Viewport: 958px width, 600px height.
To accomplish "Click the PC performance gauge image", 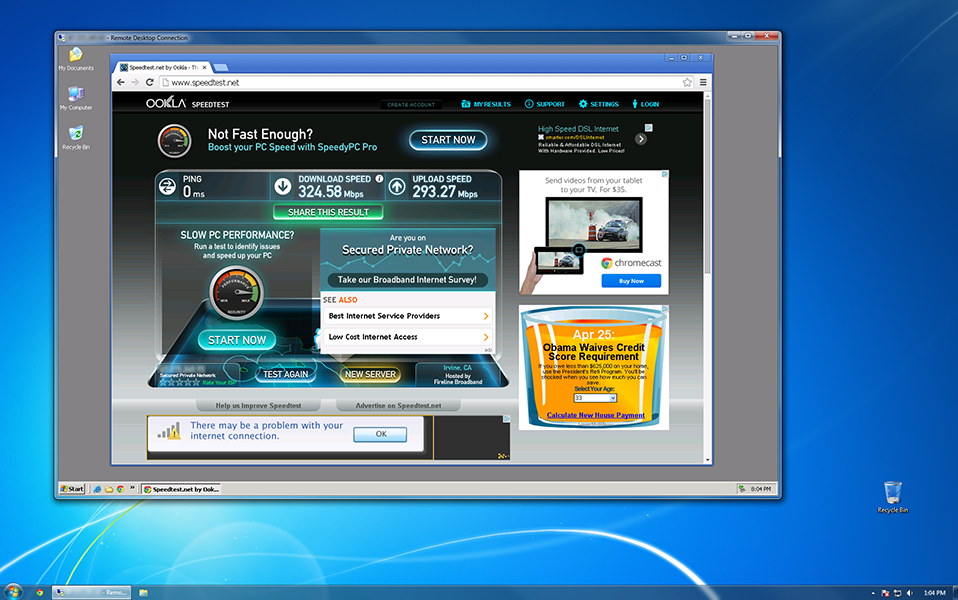I will (236, 293).
